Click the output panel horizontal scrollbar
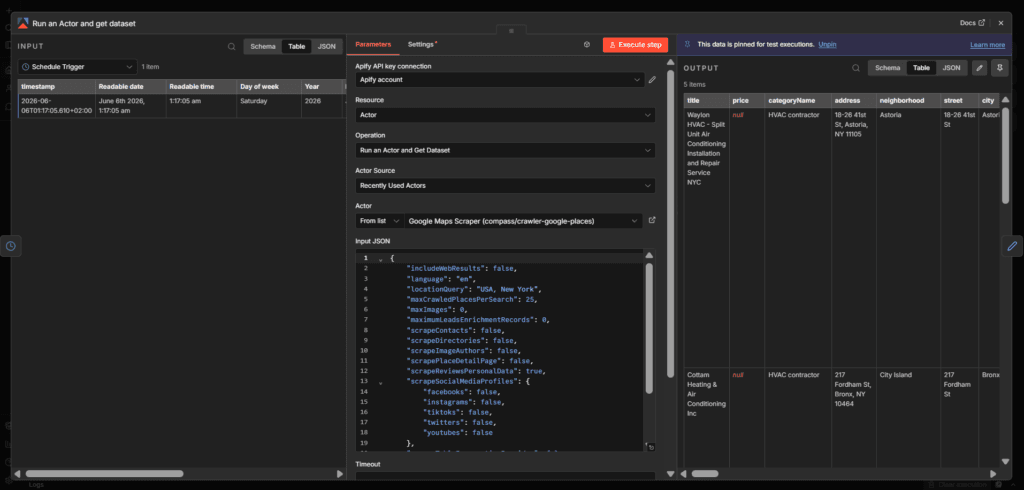1024x490 pixels. (x=705, y=474)
